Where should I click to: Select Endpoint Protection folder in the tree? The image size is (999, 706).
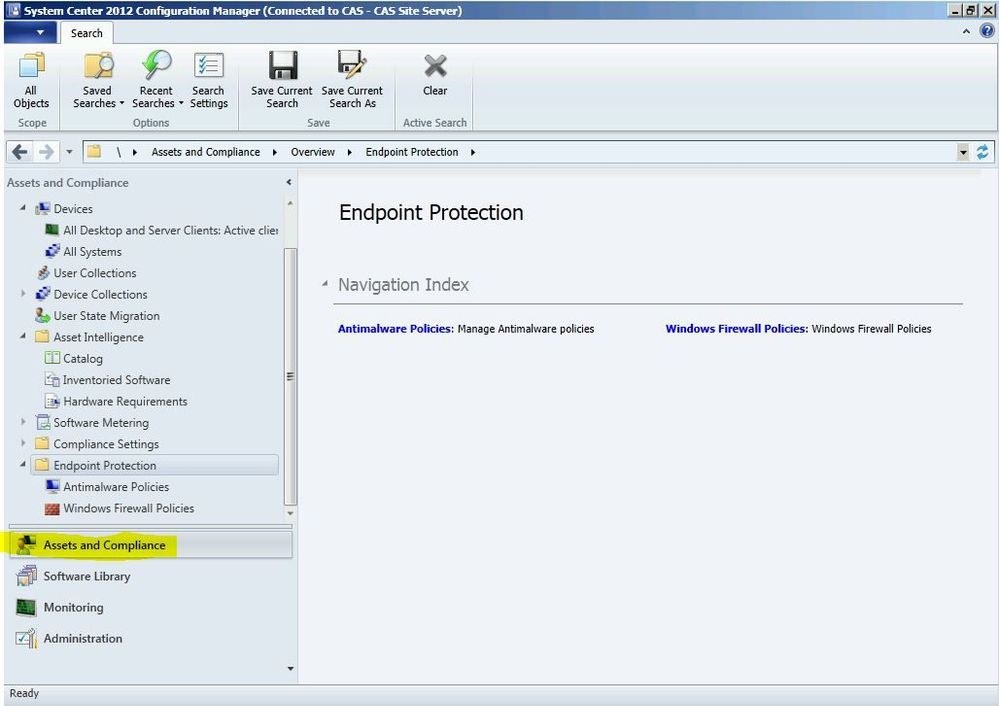tap(154, 465)
